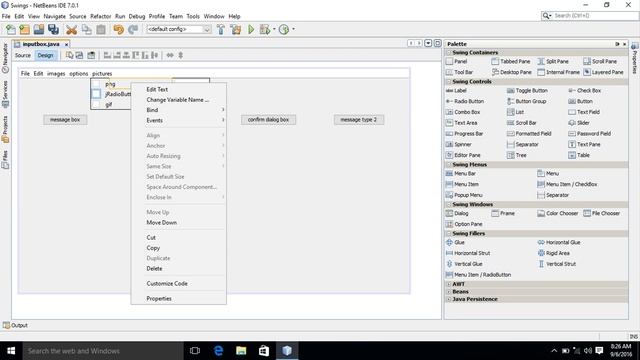This screenshot has width=640, height=360.
Task: Click the Undo toolbar icon
Action: [x=118, y=29]
